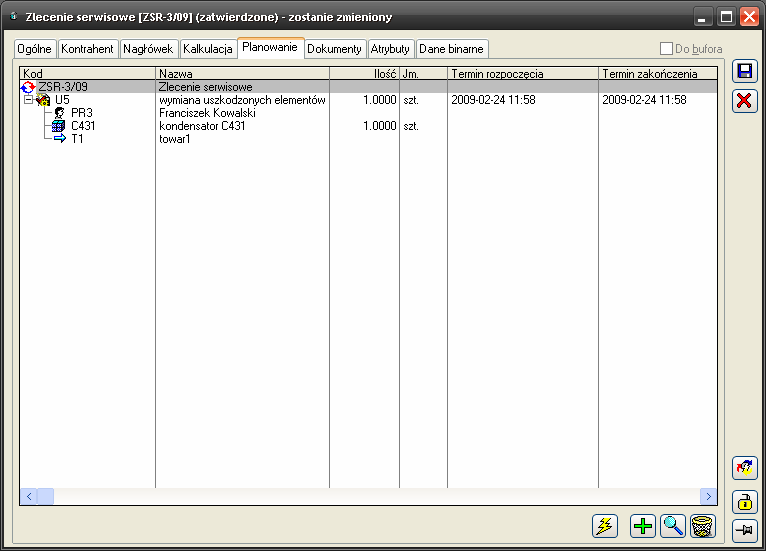Click the padlock icon button
Image resolution: width=766 pixels, height=551 pixels.
click(745, 502)
